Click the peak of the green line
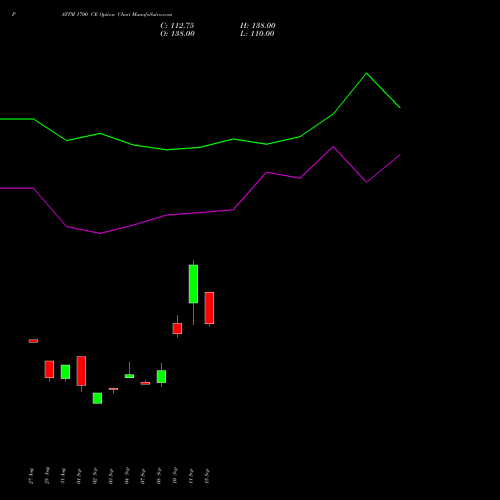The width and height of the screenshot is (500, 500). point(367,73)
